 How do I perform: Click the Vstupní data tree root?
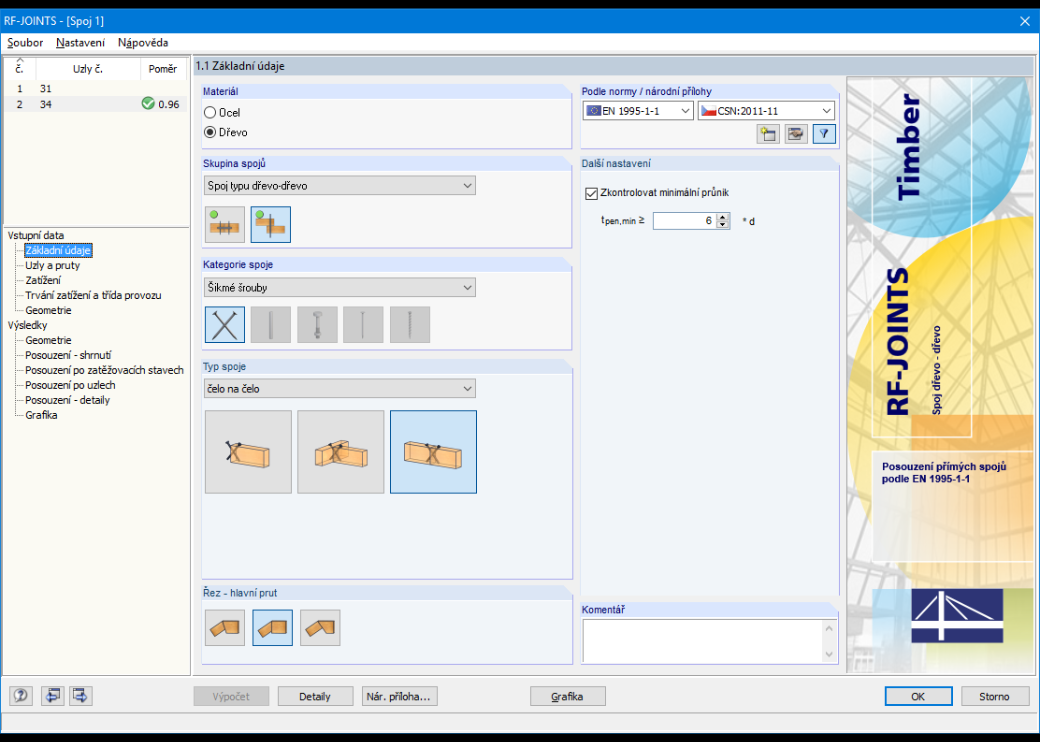36,235
